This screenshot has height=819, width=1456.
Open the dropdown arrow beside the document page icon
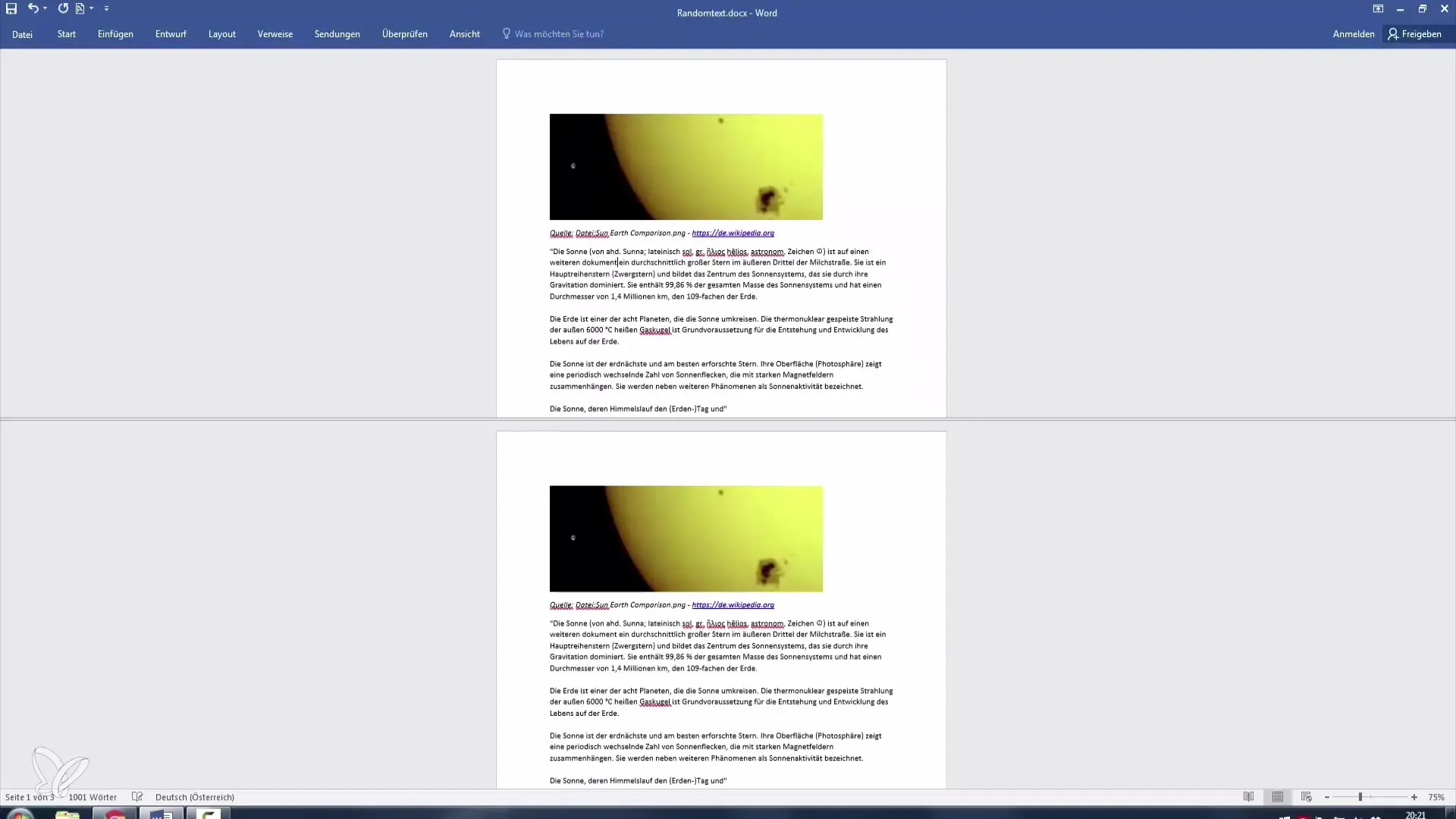coord(92,8)
